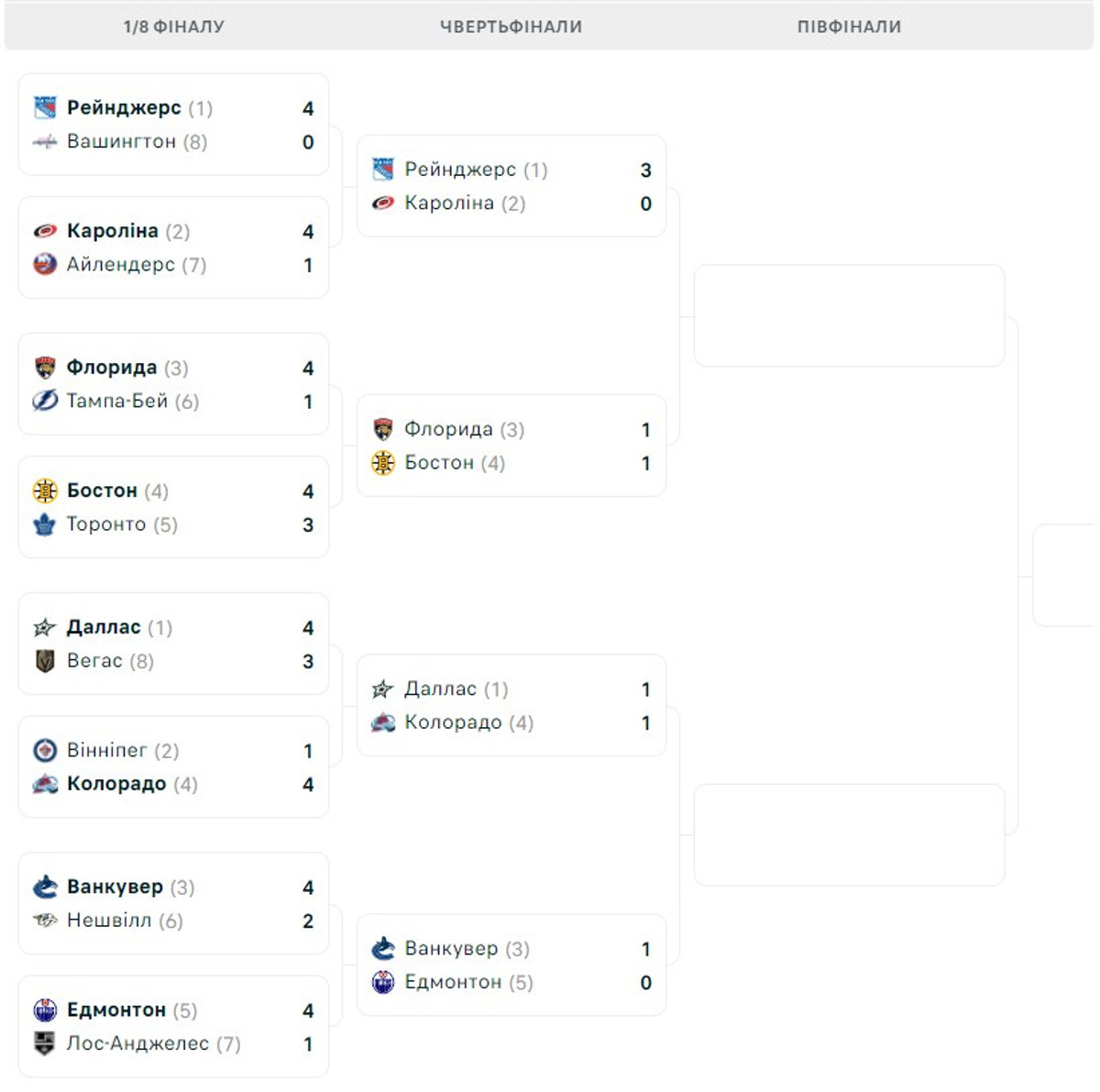Open the Флорида team link in the quarterfinals
The image size is (1100, 1092).
(x=448, y=429)
